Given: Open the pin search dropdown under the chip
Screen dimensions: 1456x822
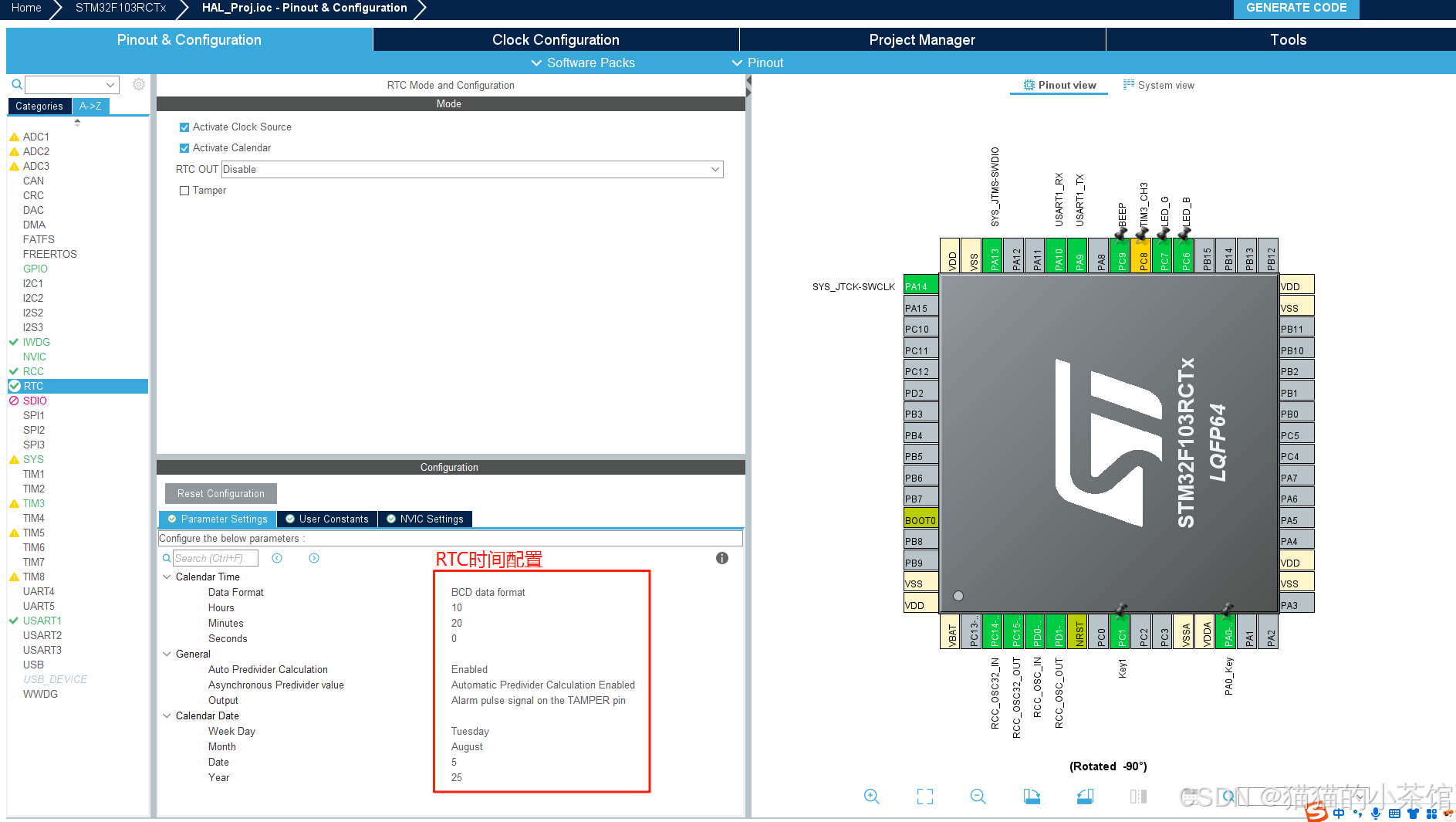Looking at the screenshot, I should (1304, 797).
